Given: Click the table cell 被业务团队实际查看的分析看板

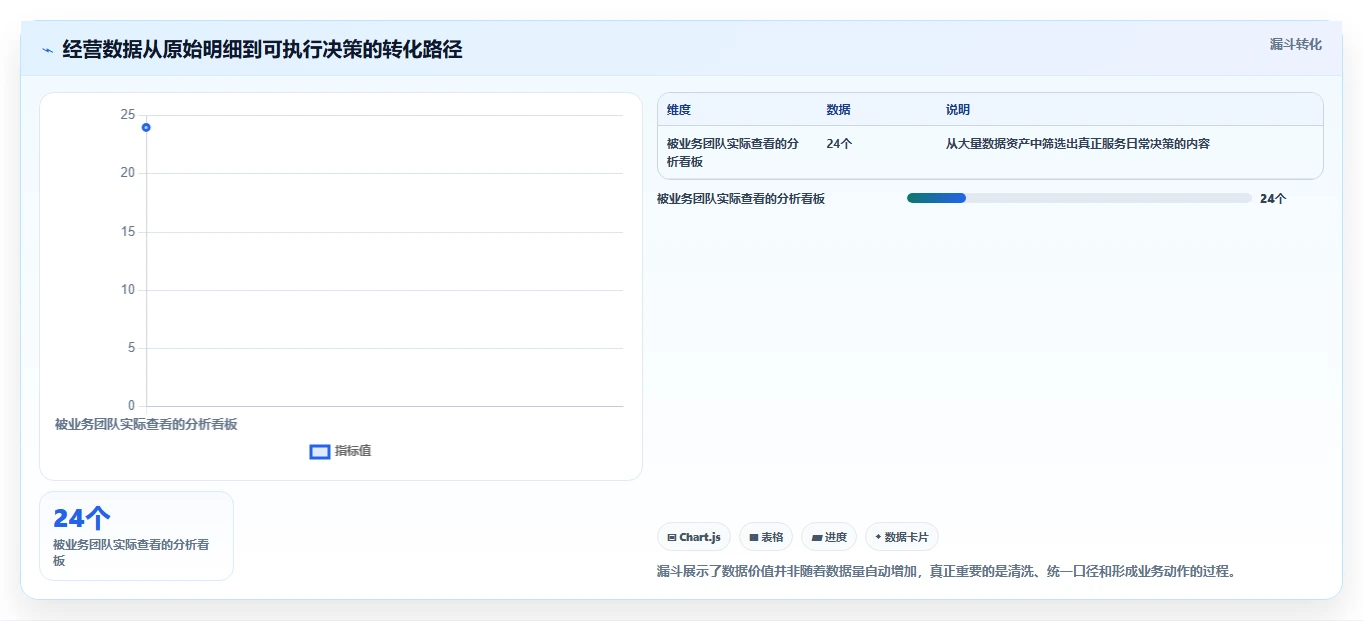Looking at the screenshot, I should pos(733,153).
